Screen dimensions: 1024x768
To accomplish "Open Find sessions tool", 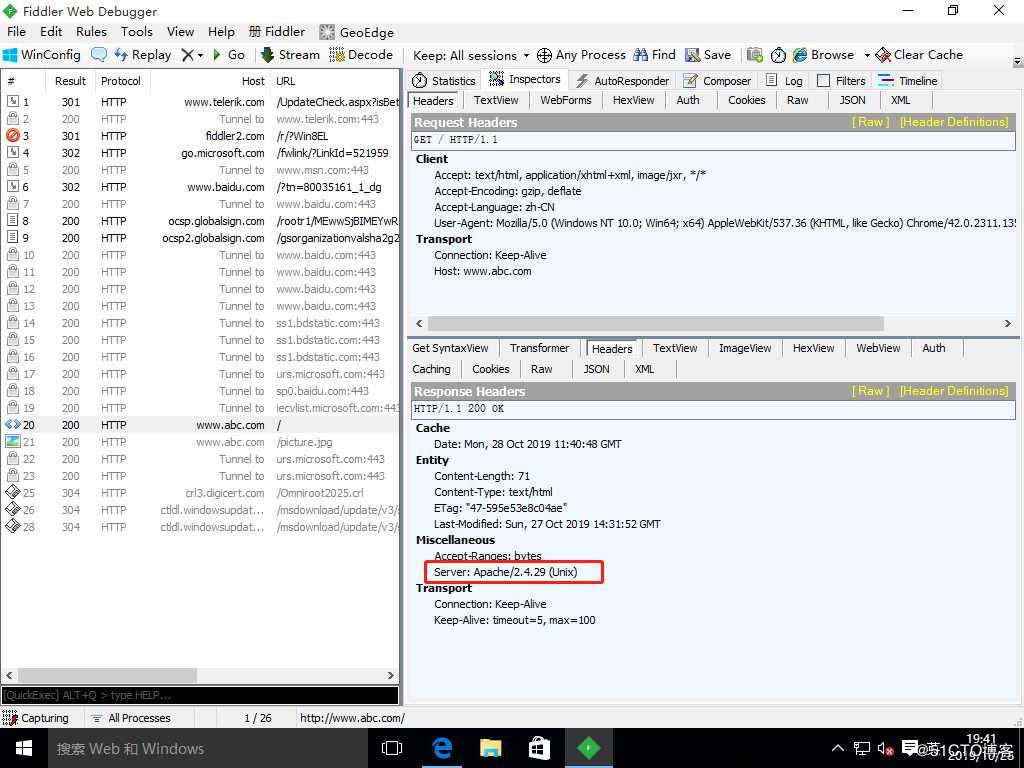I will pyautogui.click(x=655, y=55).
